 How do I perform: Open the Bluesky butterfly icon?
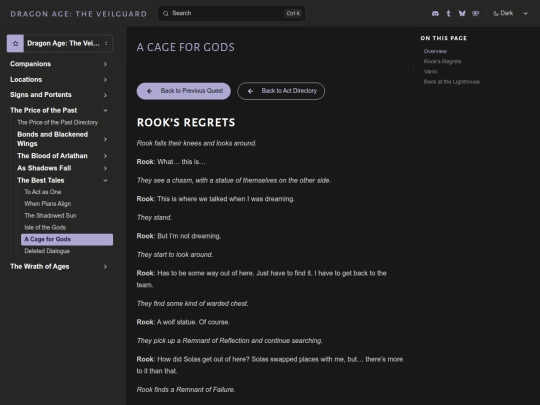click(x=462, y=13)
